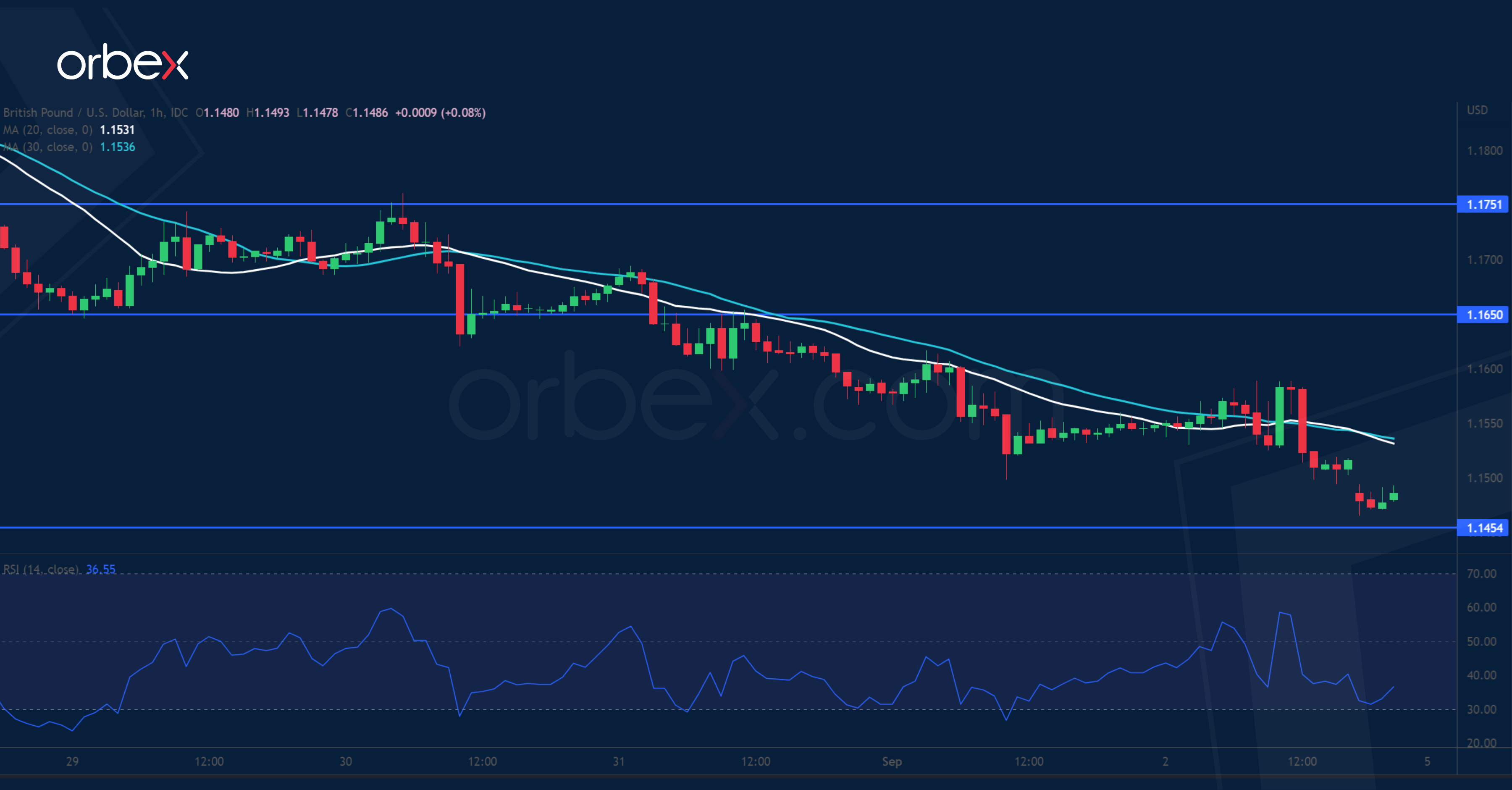Screen dimensions: 1512x790
Task: Click the 1.1600 tick on the price axis
Action: 1484,369
